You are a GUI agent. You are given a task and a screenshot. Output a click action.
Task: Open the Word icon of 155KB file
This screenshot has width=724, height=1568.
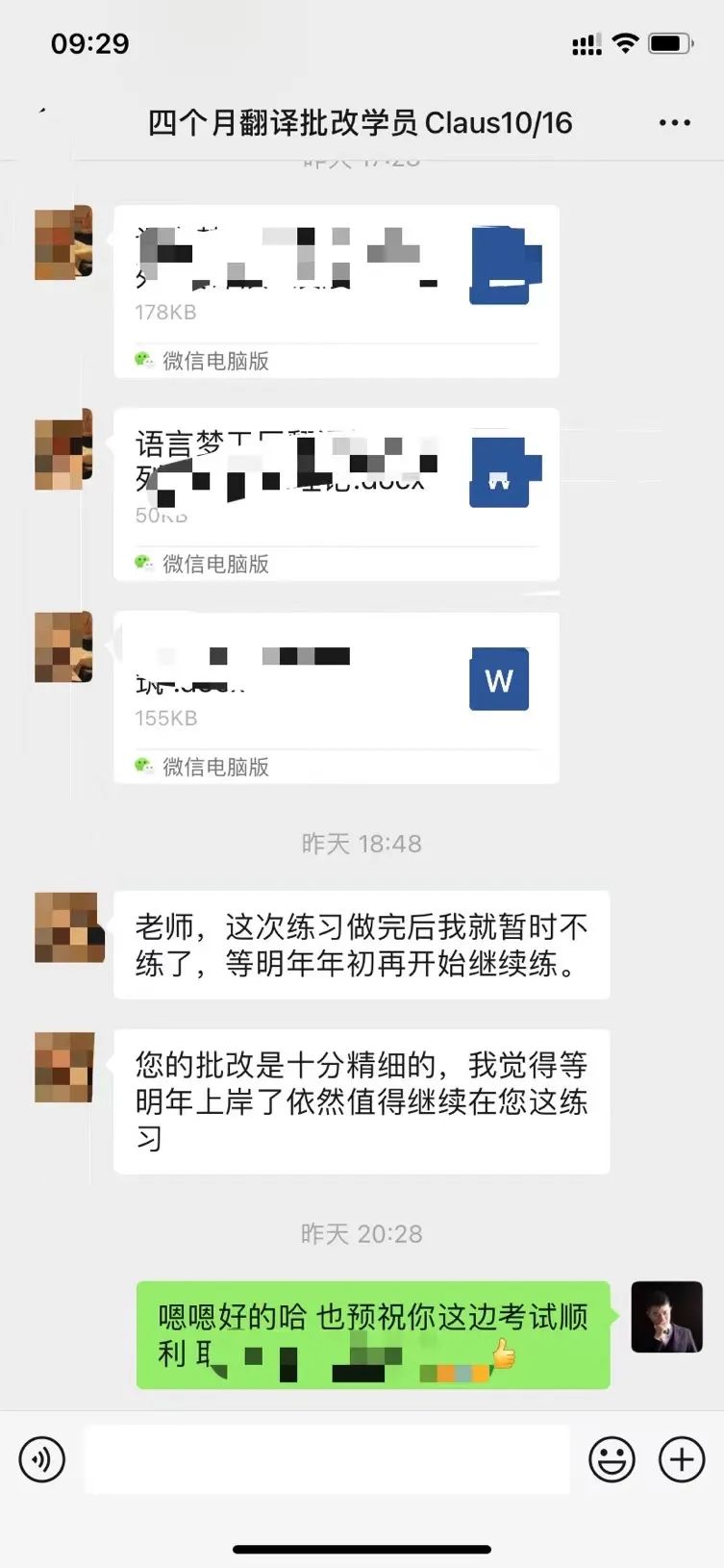pos(499,679)
